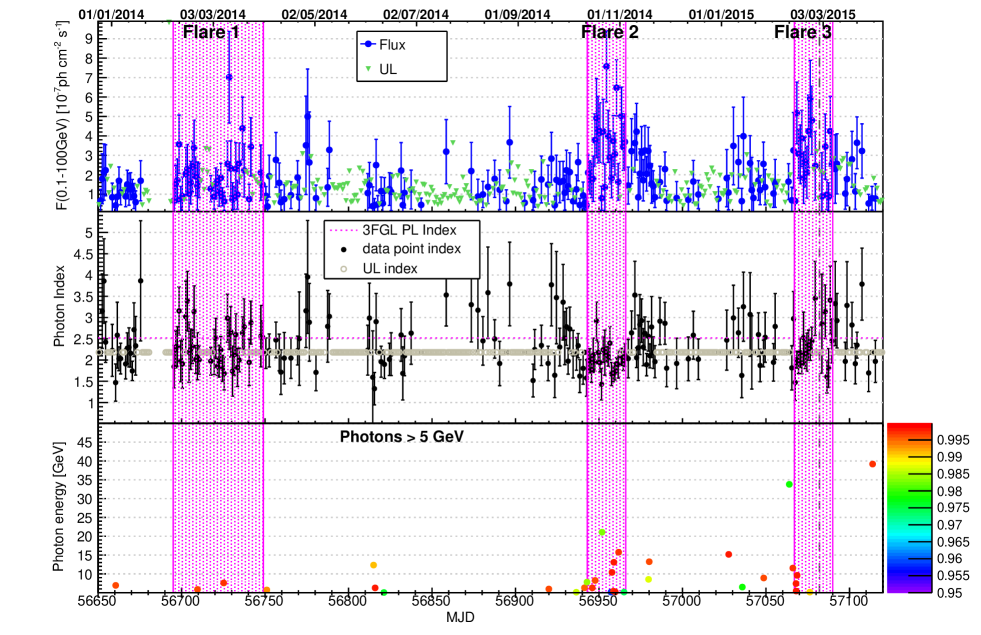Viewport: 981px width, 635px height.
Task: Click the 56700 MJD tick label
Action: pyautogui.click(x=181, y=602)
